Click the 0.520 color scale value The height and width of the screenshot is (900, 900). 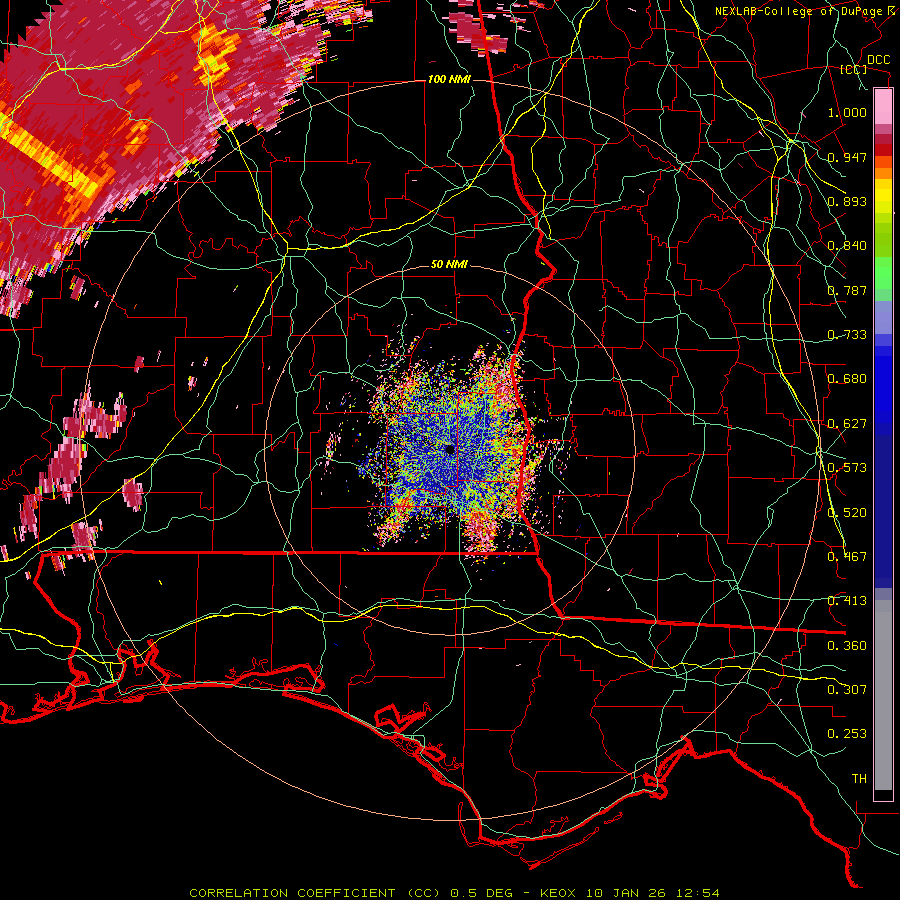pyautogui.click(x=847, y=513)
